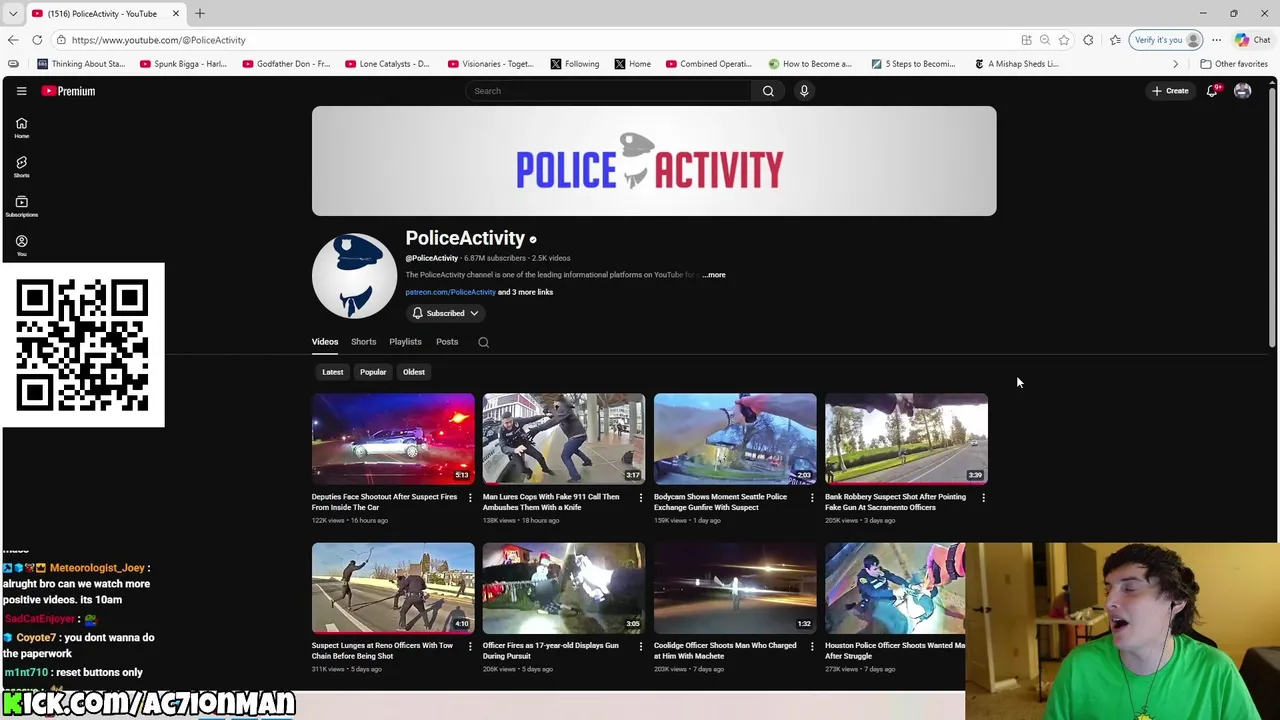
Task: Select the Latest sort chip
Action: tap(333, 372)
